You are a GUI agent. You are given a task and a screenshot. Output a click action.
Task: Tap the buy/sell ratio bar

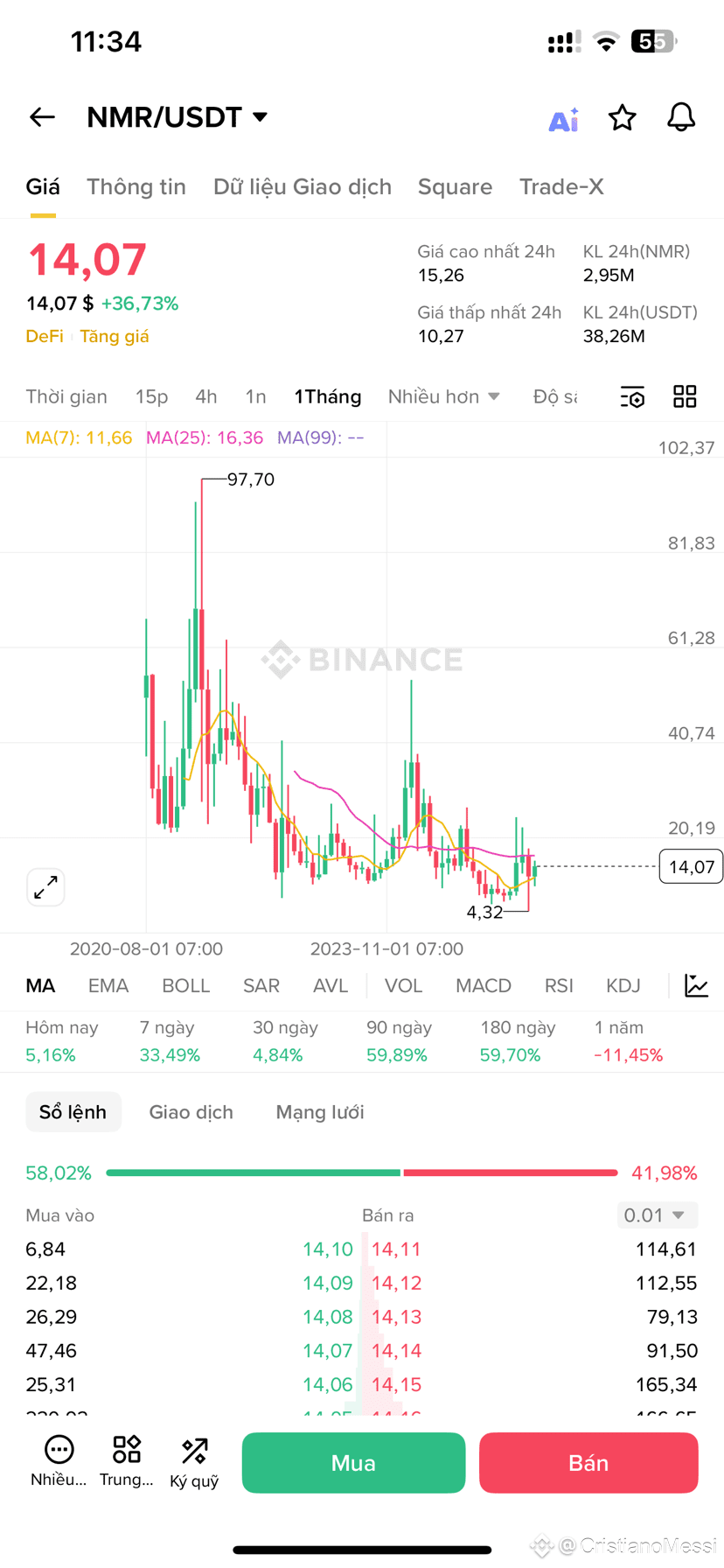point(362,1172)
